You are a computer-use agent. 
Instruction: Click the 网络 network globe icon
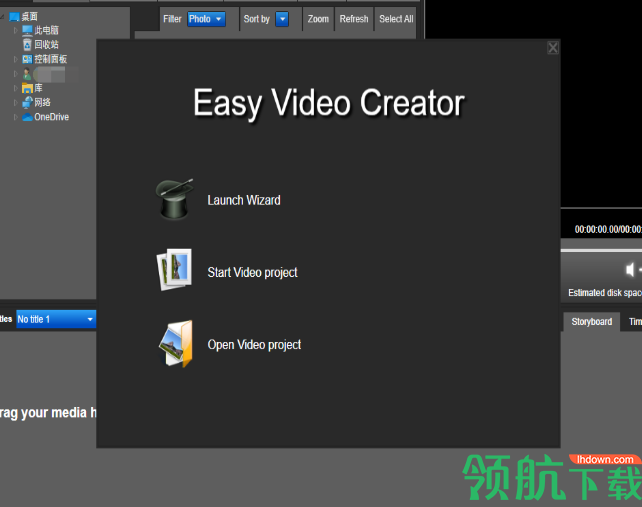(27, 102)
